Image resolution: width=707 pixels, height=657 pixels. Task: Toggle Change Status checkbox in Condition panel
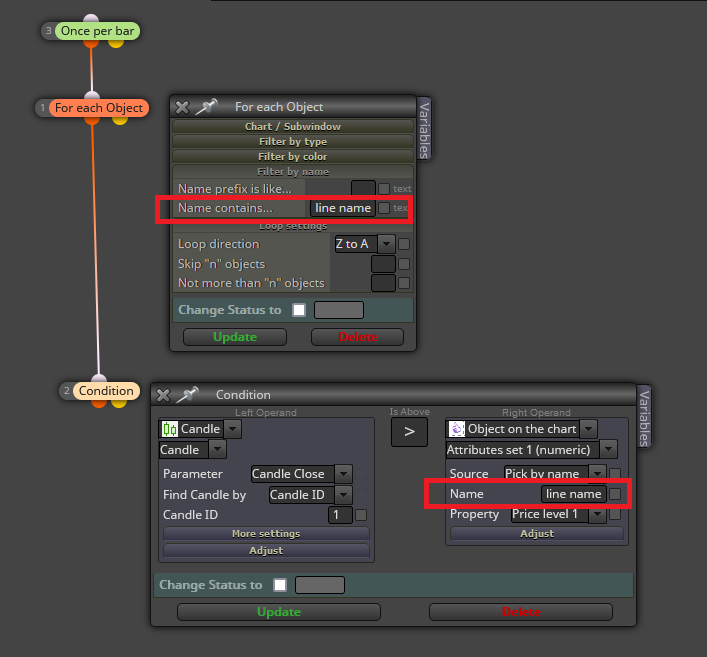click(280, 585)
